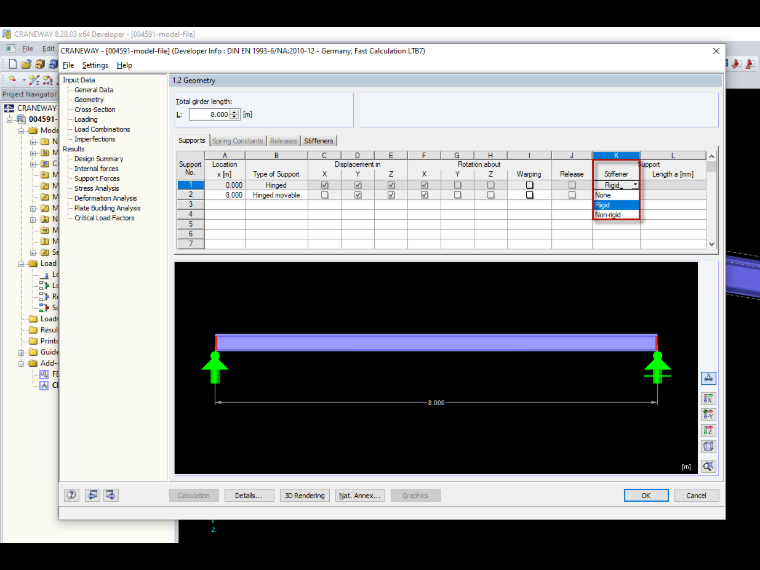The image size is (760, 570).
Task: Open Edit menu in main window
Action: (x=48, y=48)
